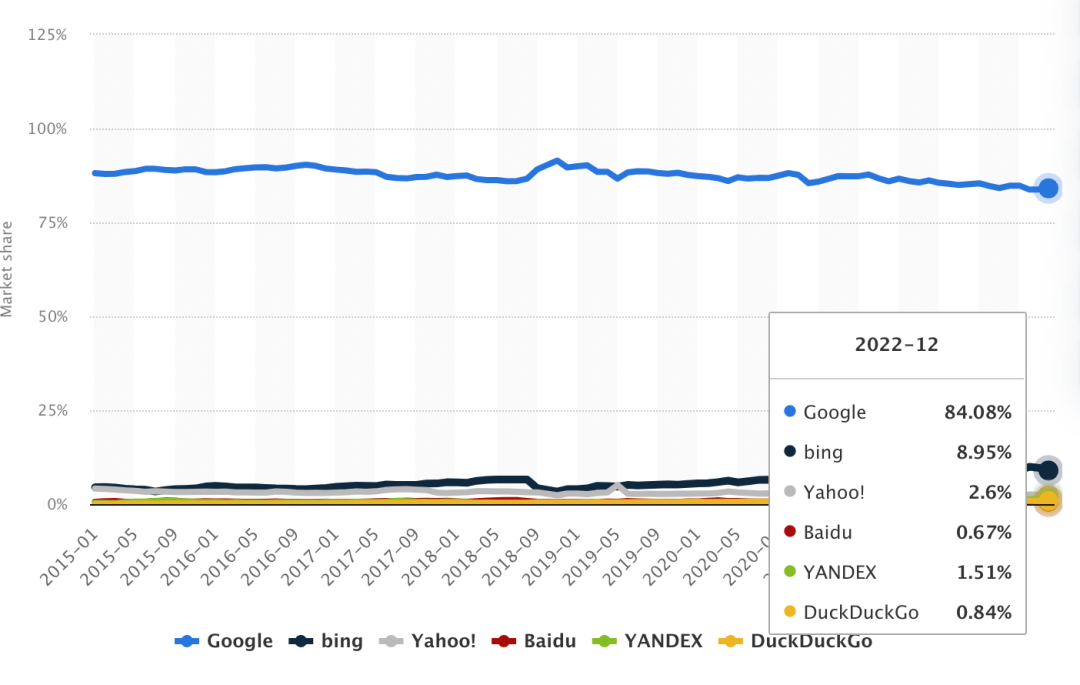Click Google's 84.08% value in tooltip
1080x685 pixels.
click(979, 412)
